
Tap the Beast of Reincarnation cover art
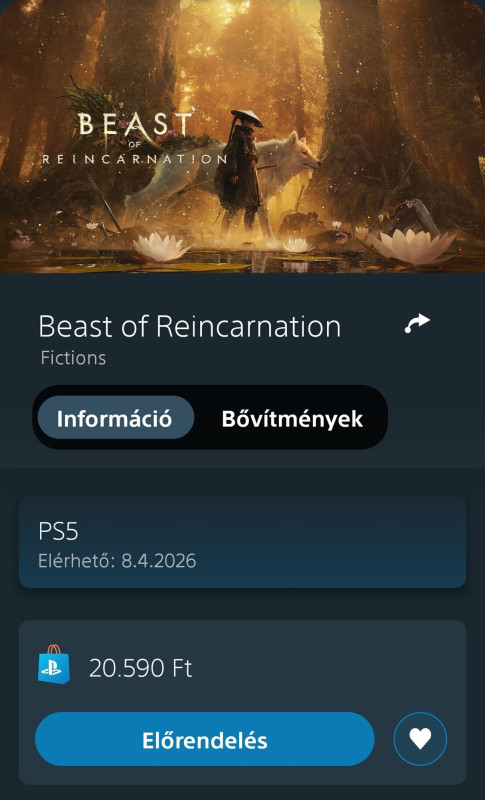[x=242, y=136]
